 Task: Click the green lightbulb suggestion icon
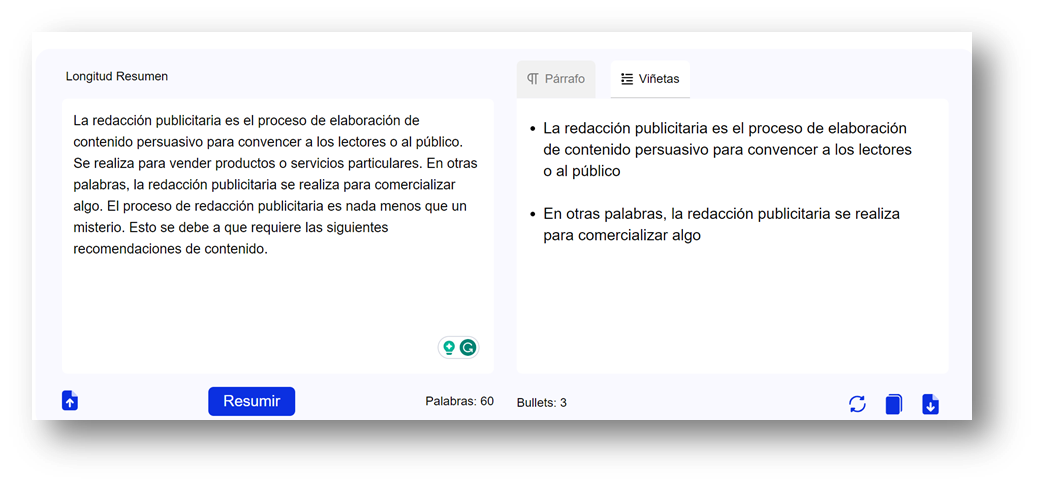coord(450,347)
